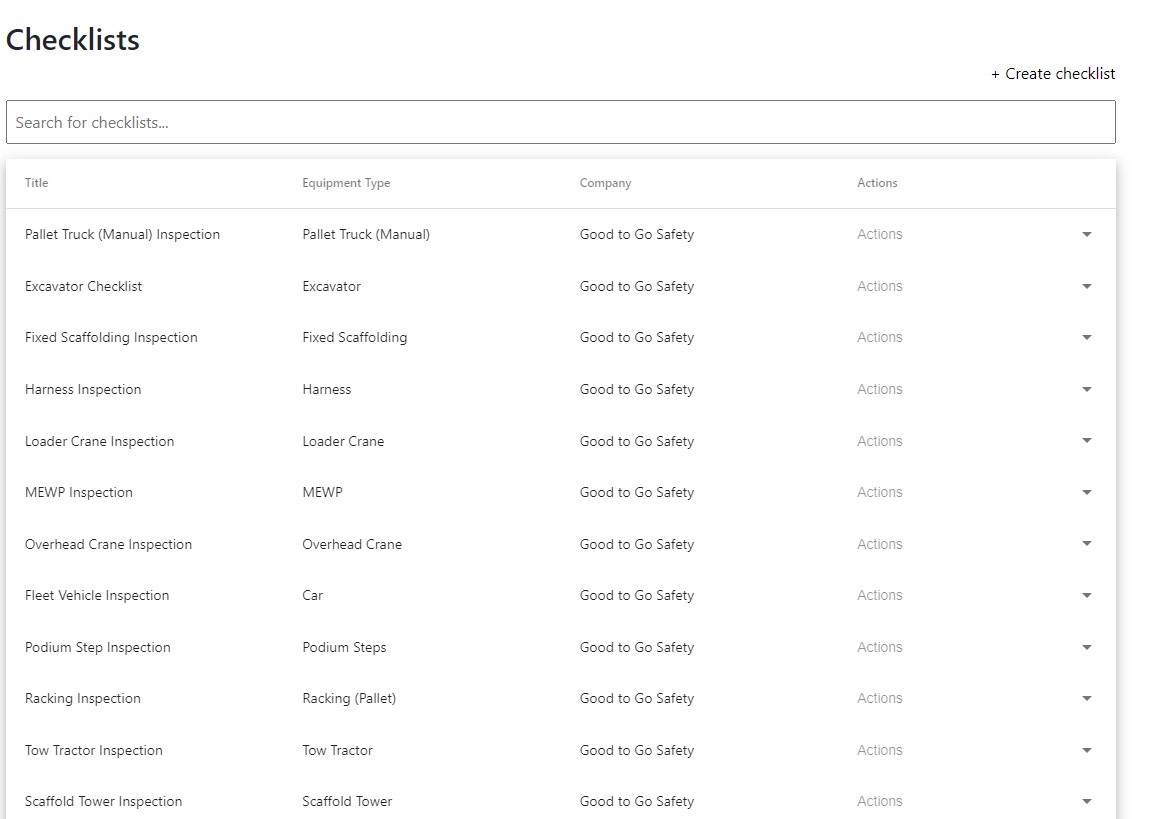Select Harness Inspection title

(83, 389)
